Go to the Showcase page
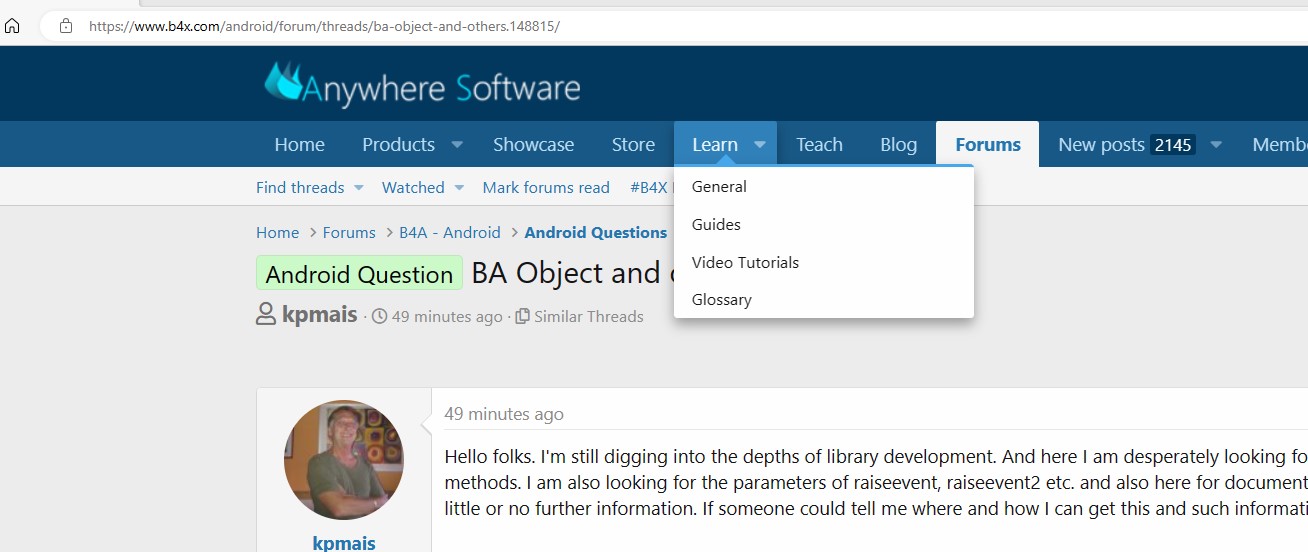1308x552 pixels. point(533,145)
